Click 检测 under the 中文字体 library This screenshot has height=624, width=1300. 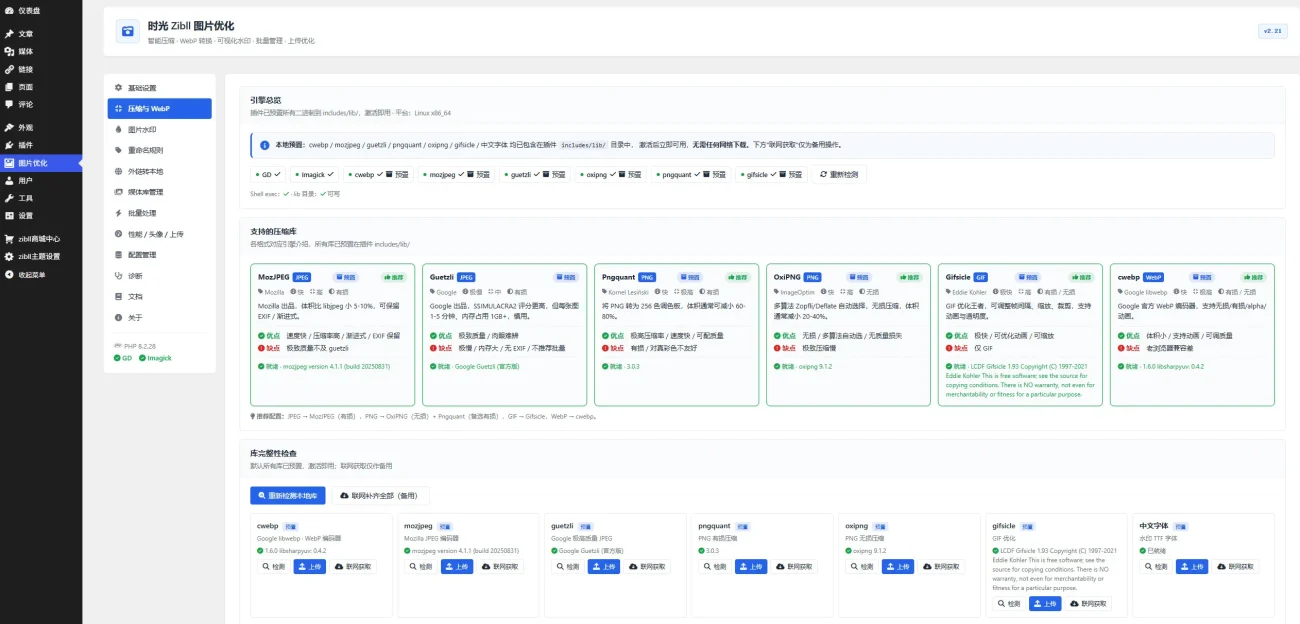1155,566
